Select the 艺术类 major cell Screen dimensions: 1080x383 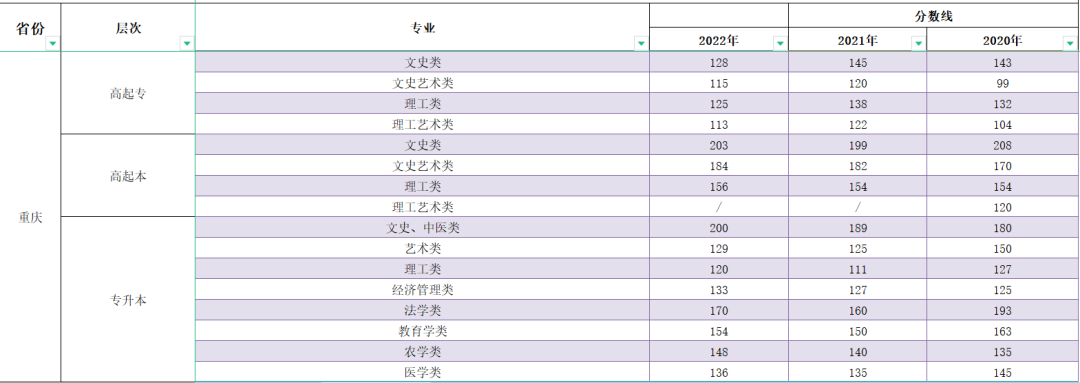423,249
